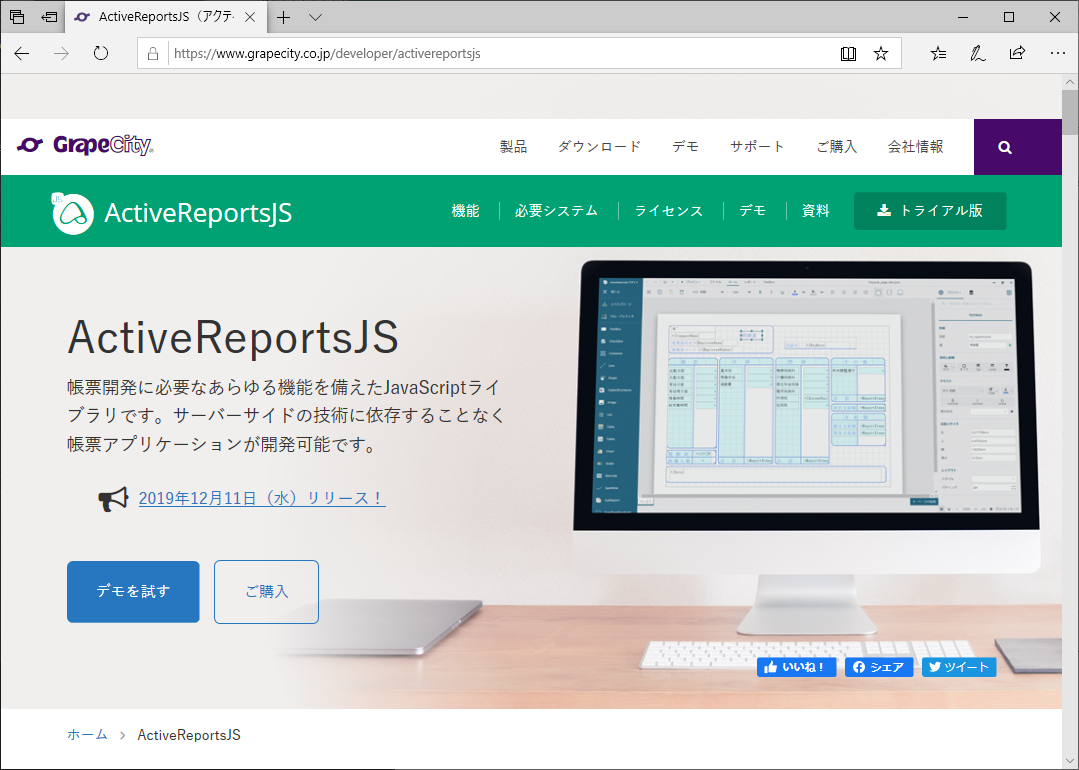The width and height of the screenshot is (1079, 770).
Task: Add page to favorites star
Action: point(881,54)
